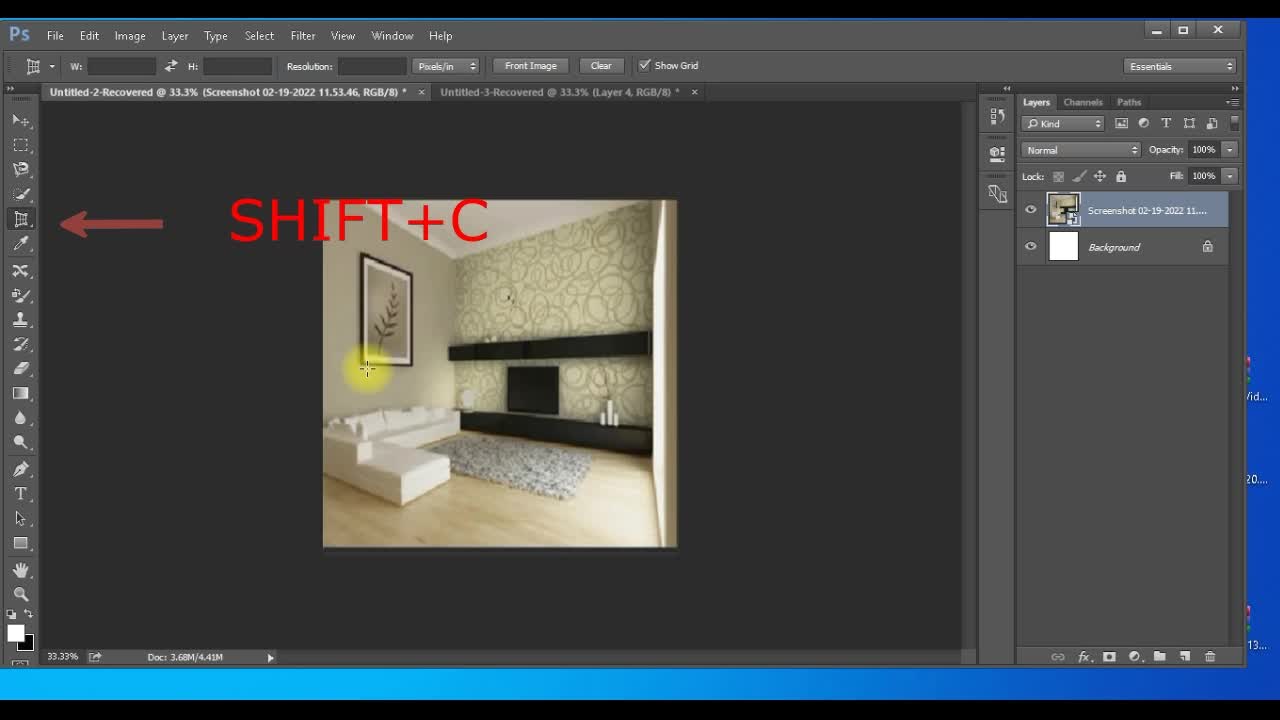Open the Filter menu
1280x720 pixels.
click(x=303, y=36)
